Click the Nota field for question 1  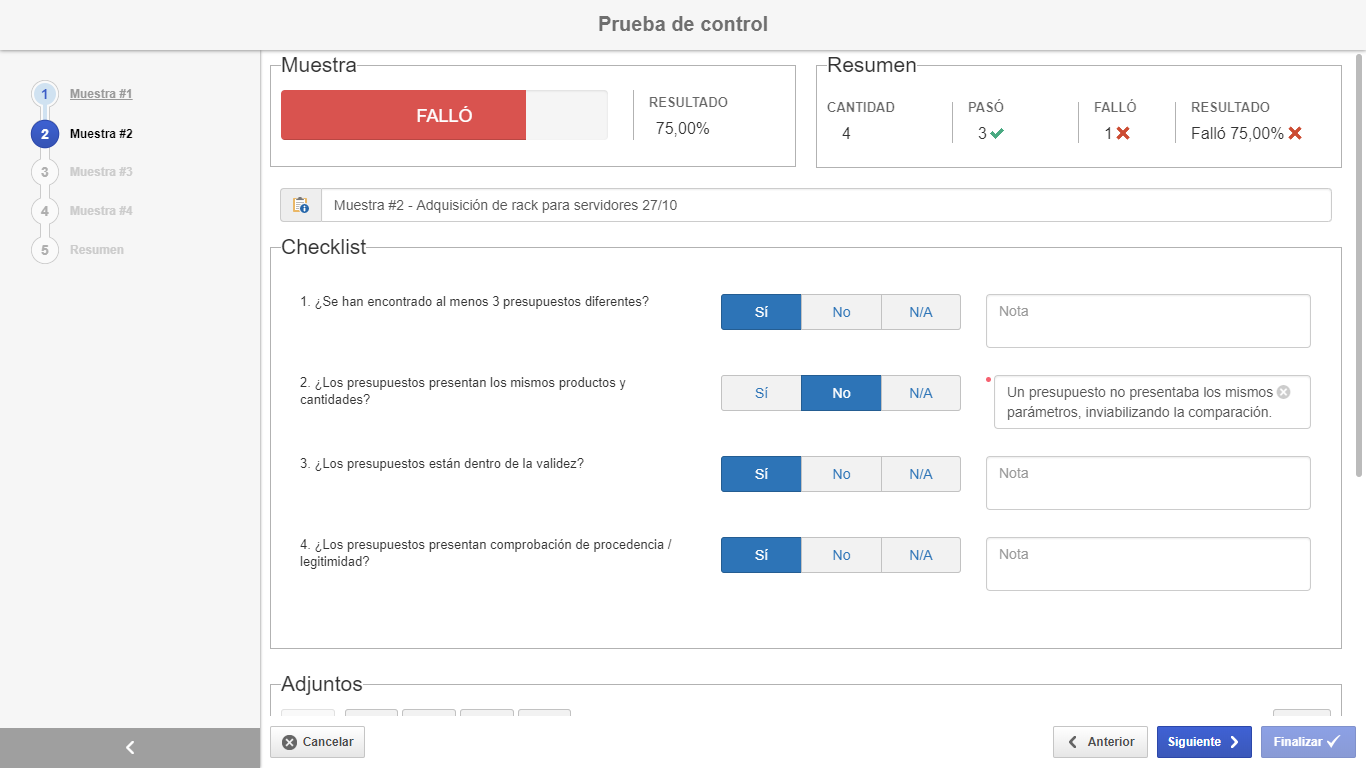[1148, 321]
